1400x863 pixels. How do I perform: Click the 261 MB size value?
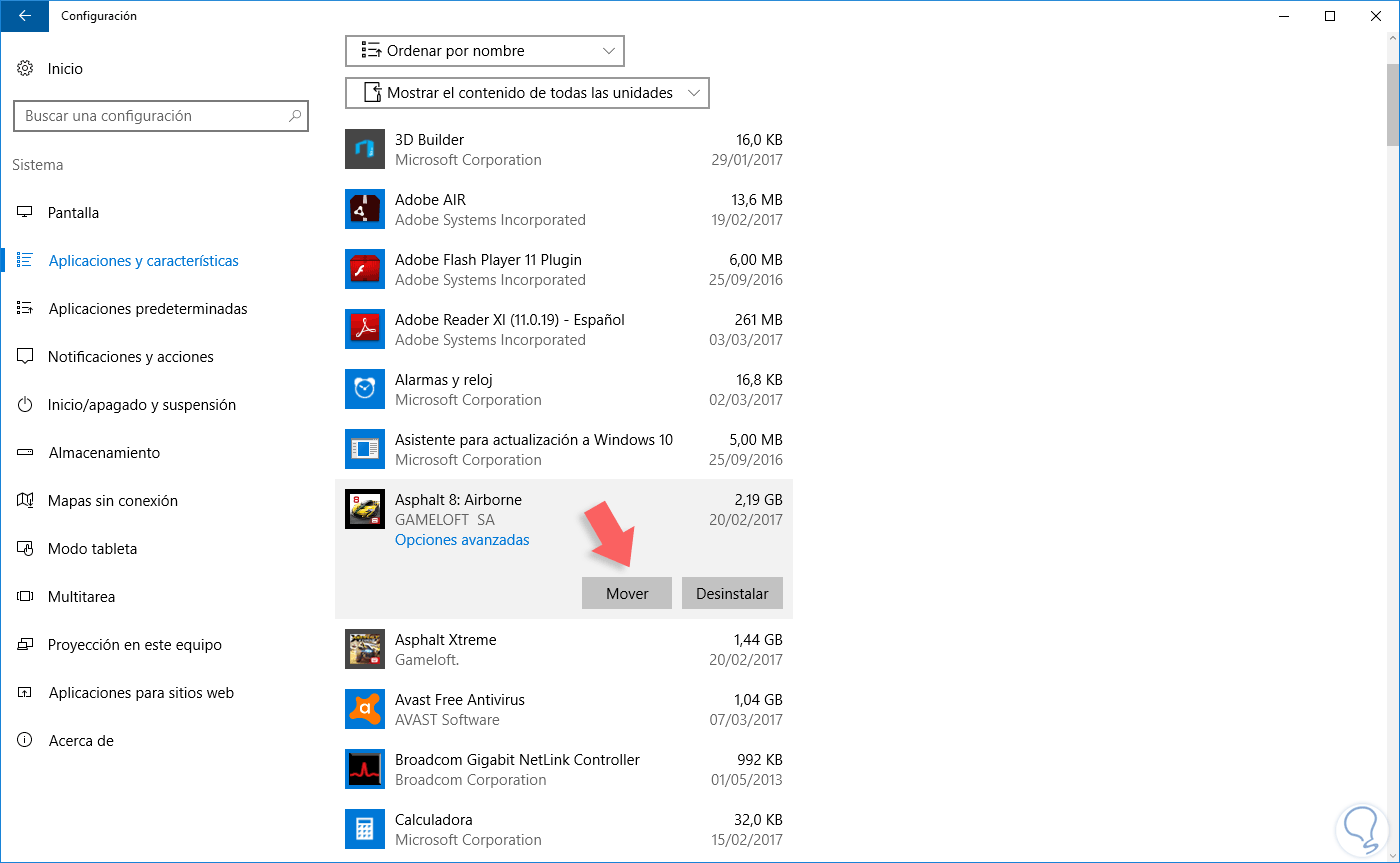pos(758,320)
